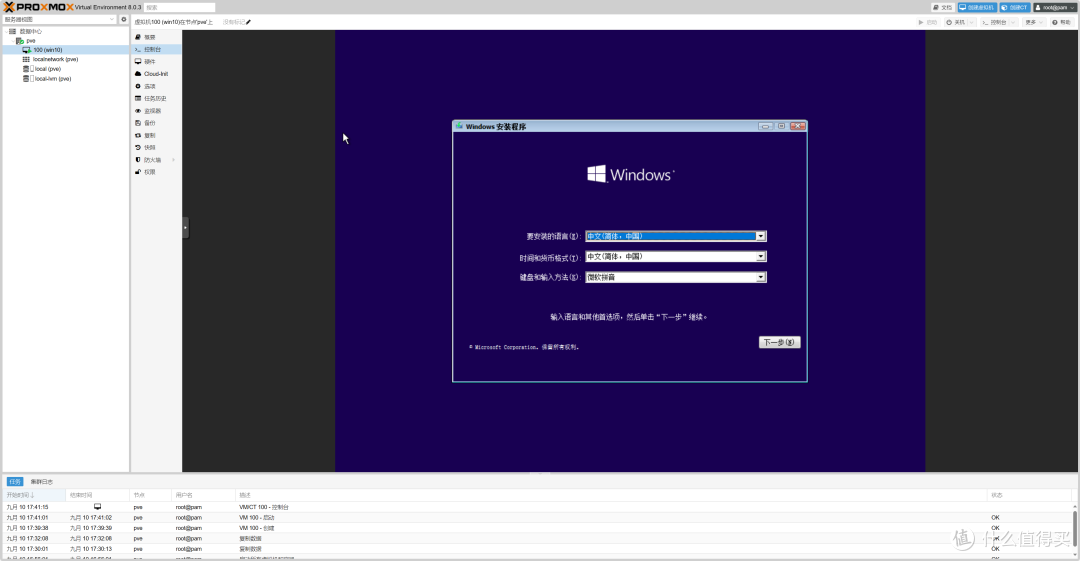Viewport: 1080px width, 561px height.
Task: Select local (pve) storage in tree
Action: point(48,69)
